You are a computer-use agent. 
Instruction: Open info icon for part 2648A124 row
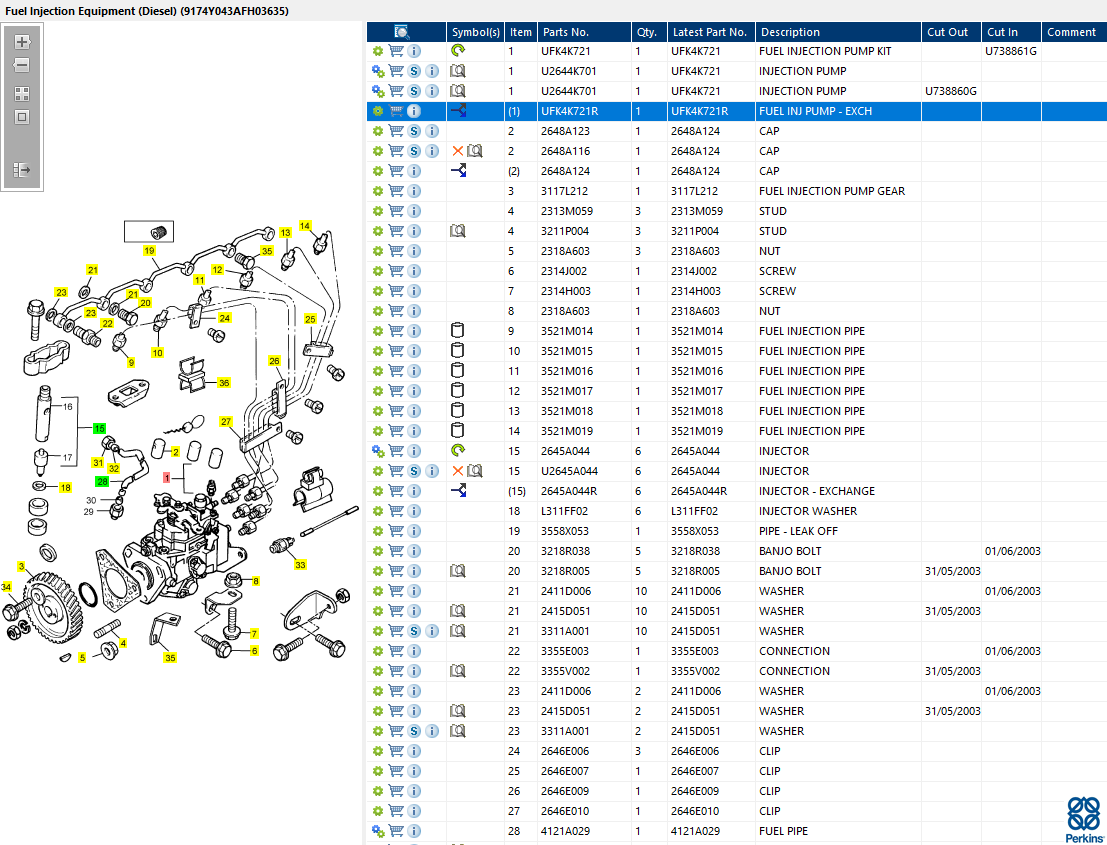[414, 171]
